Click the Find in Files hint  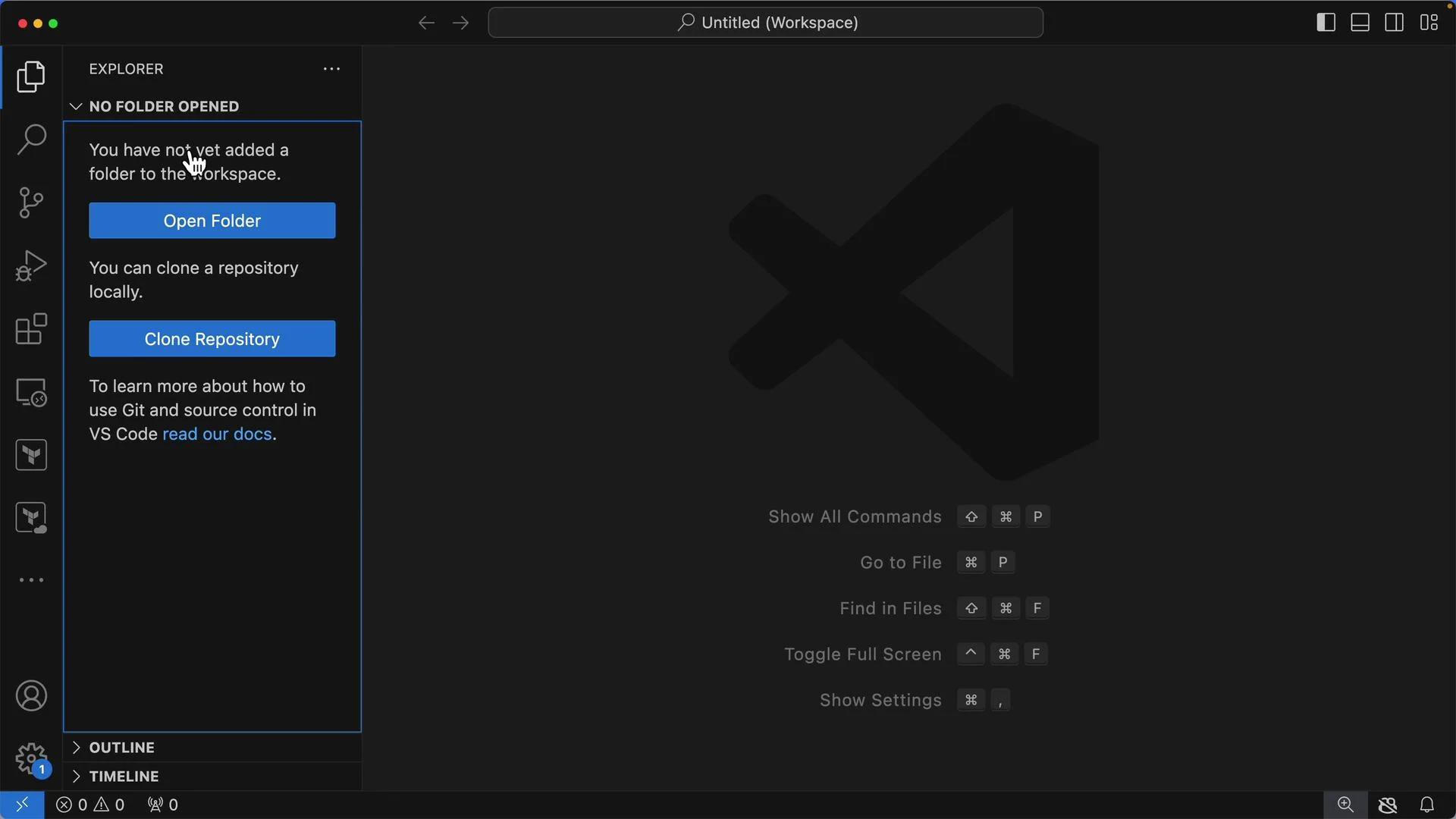tap(944, 609)
